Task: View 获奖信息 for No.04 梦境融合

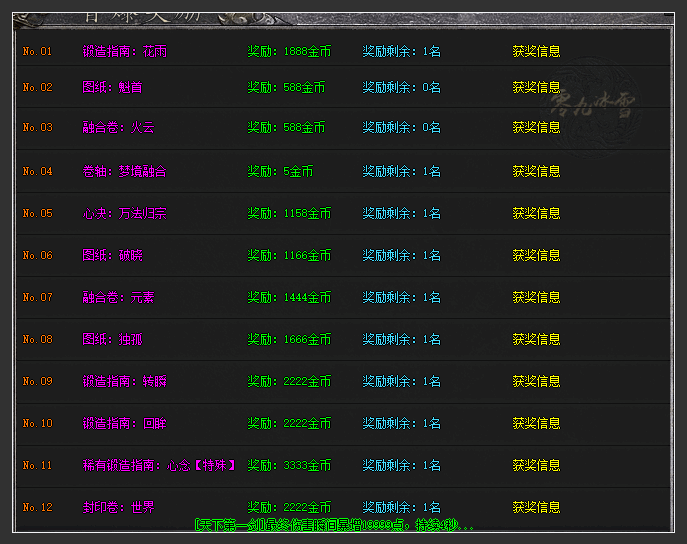Action: pyautogui.click(x=536, y=171)
